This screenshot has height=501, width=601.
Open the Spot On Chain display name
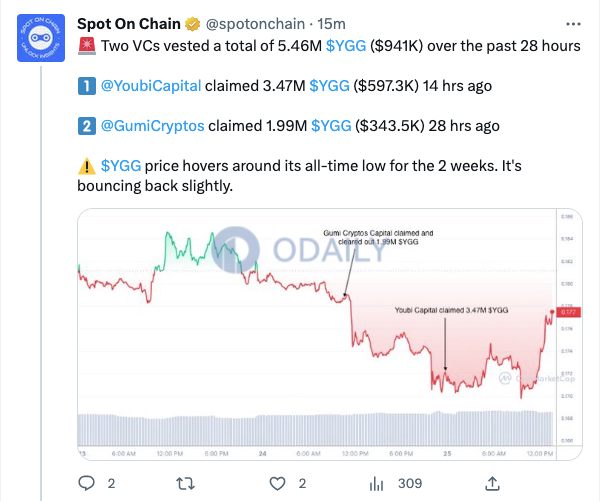click(129, 24)
